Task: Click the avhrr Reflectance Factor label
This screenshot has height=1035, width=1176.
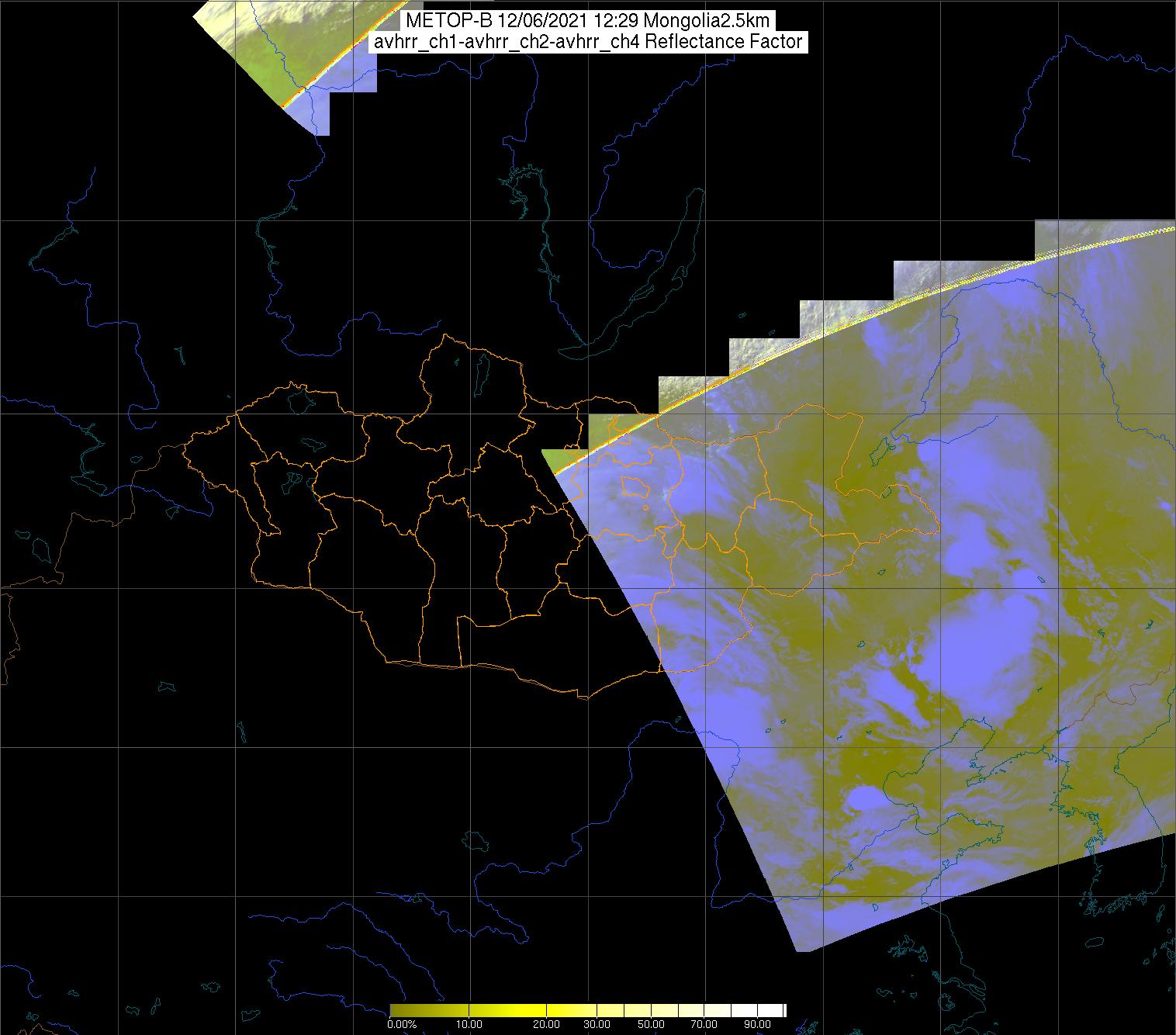Action: coord(587,42)
